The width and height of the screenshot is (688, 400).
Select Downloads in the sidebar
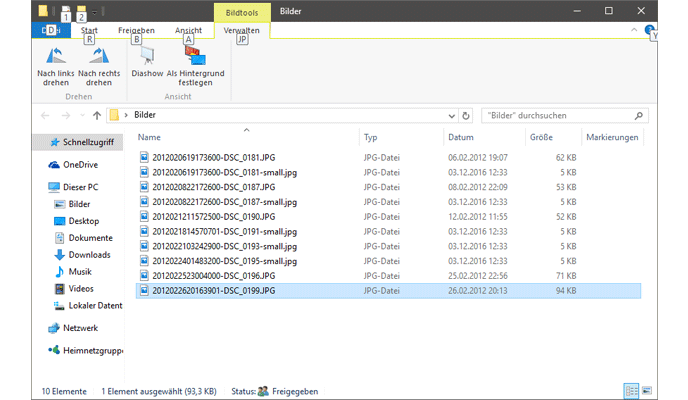(89, 254)
